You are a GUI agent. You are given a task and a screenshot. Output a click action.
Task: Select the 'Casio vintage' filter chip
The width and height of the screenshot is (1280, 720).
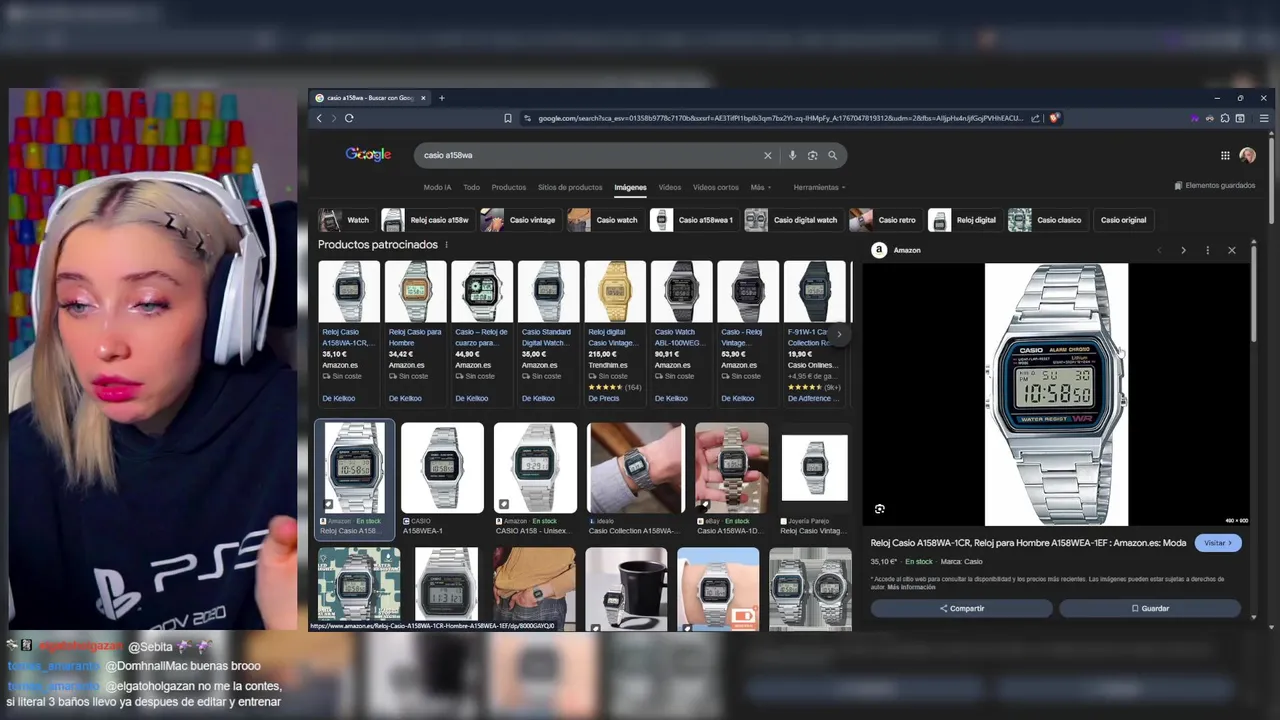520,220
